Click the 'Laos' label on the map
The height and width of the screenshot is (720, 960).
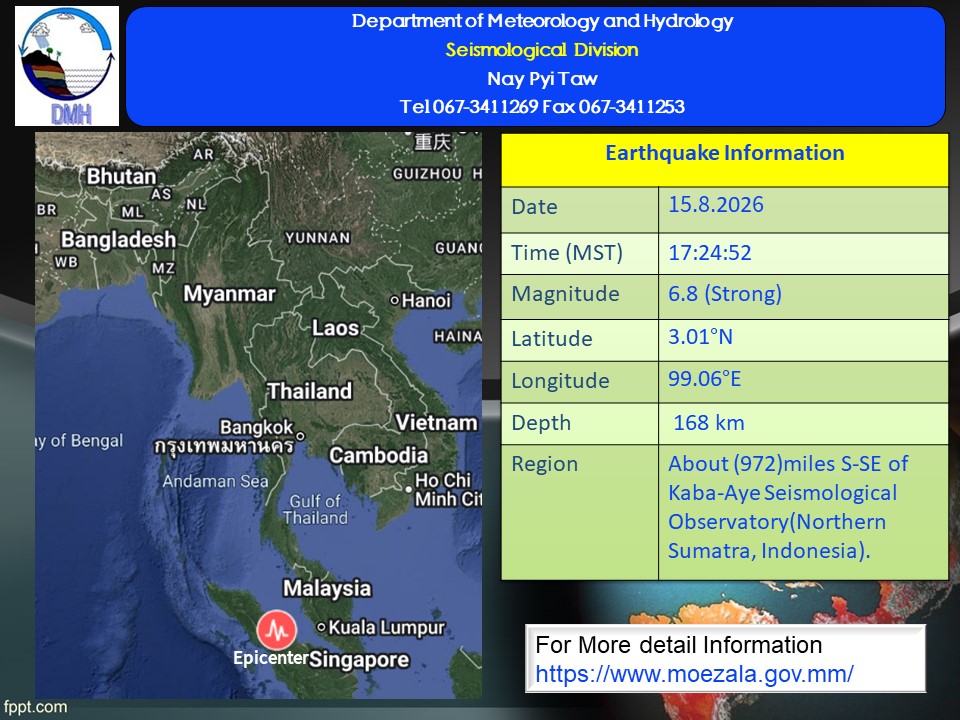click(x=336, y=328)
